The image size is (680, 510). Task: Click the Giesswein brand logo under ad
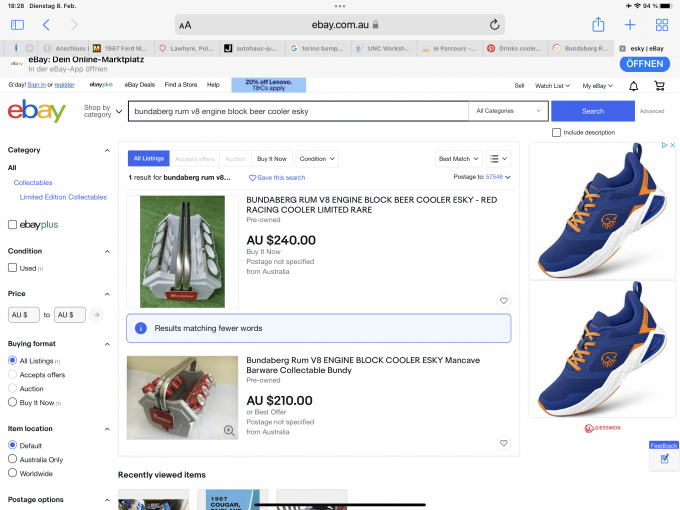coord(602,428)
